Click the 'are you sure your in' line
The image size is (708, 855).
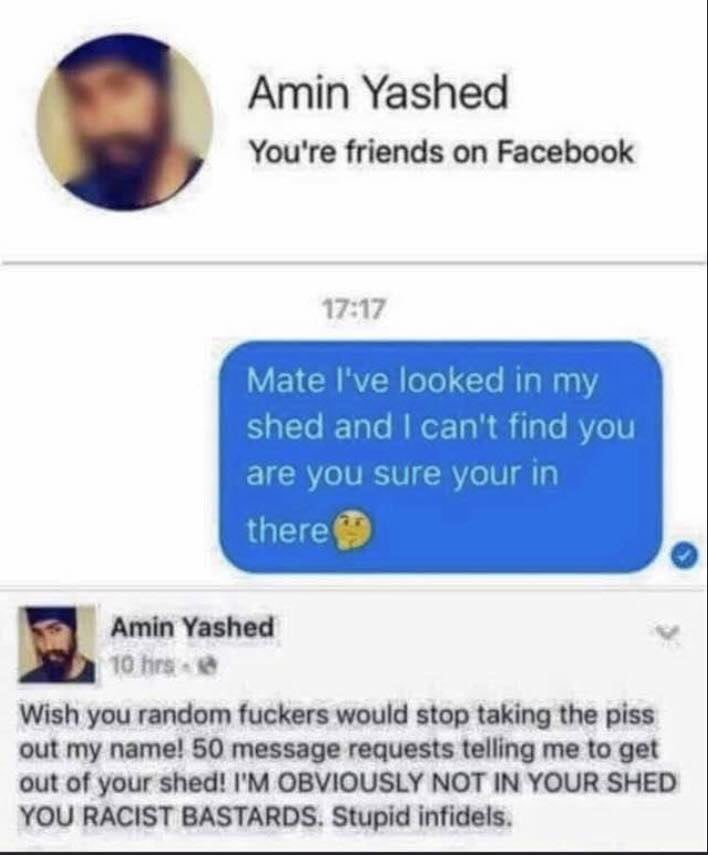pyautogui.click(x=403, y=473)
